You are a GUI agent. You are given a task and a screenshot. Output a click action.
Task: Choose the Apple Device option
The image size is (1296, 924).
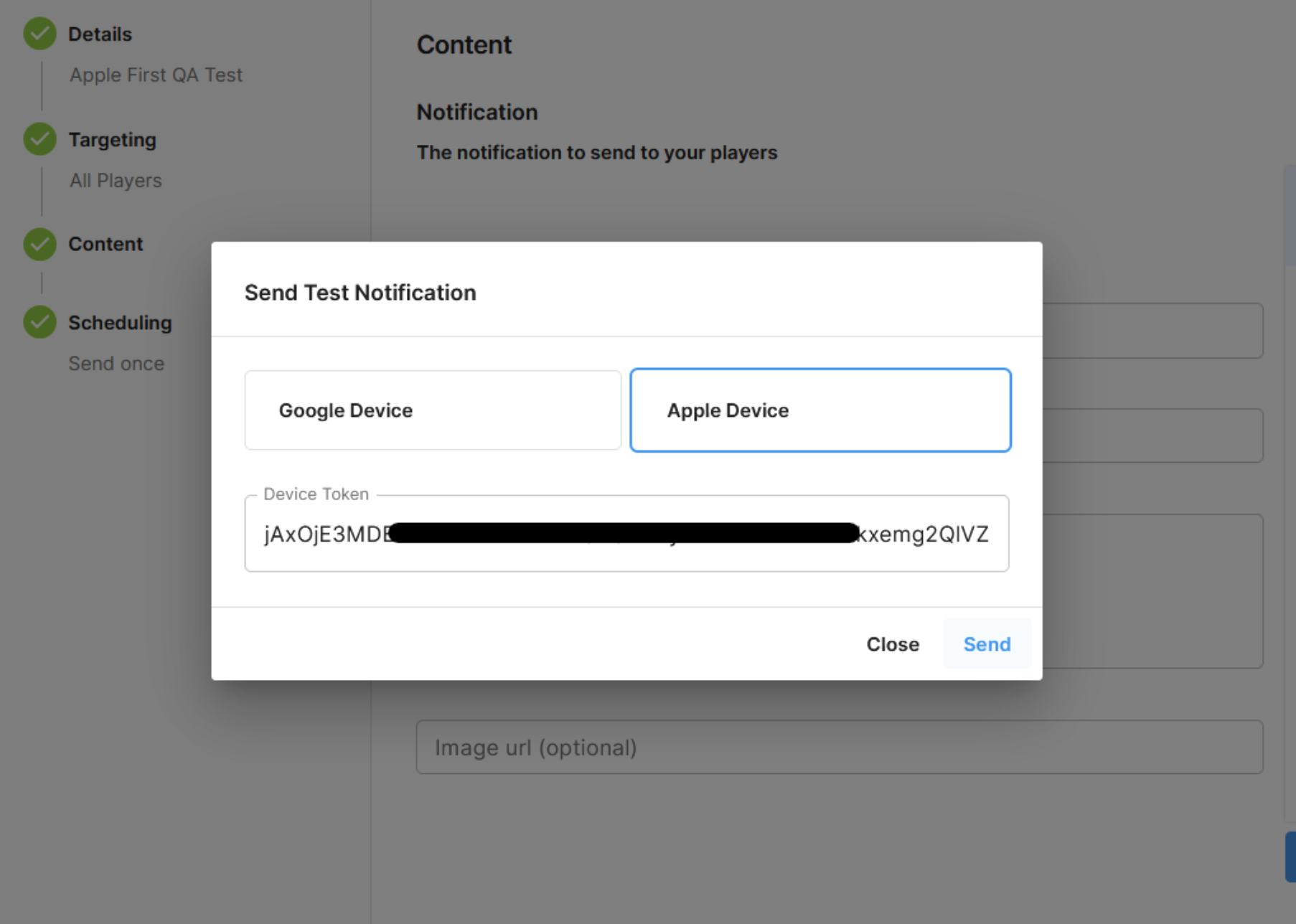tap(820, 410)
